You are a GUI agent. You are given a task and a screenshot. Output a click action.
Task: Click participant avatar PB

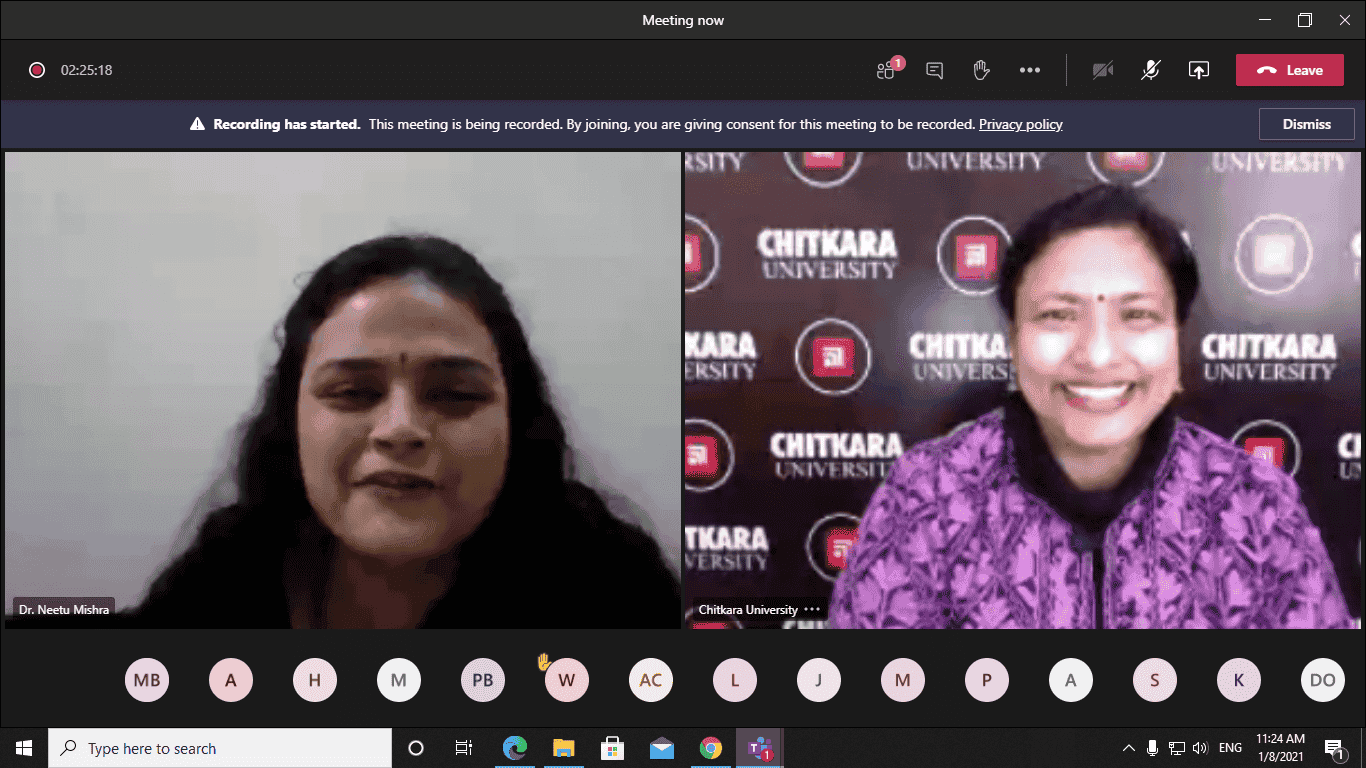(483, 681)
